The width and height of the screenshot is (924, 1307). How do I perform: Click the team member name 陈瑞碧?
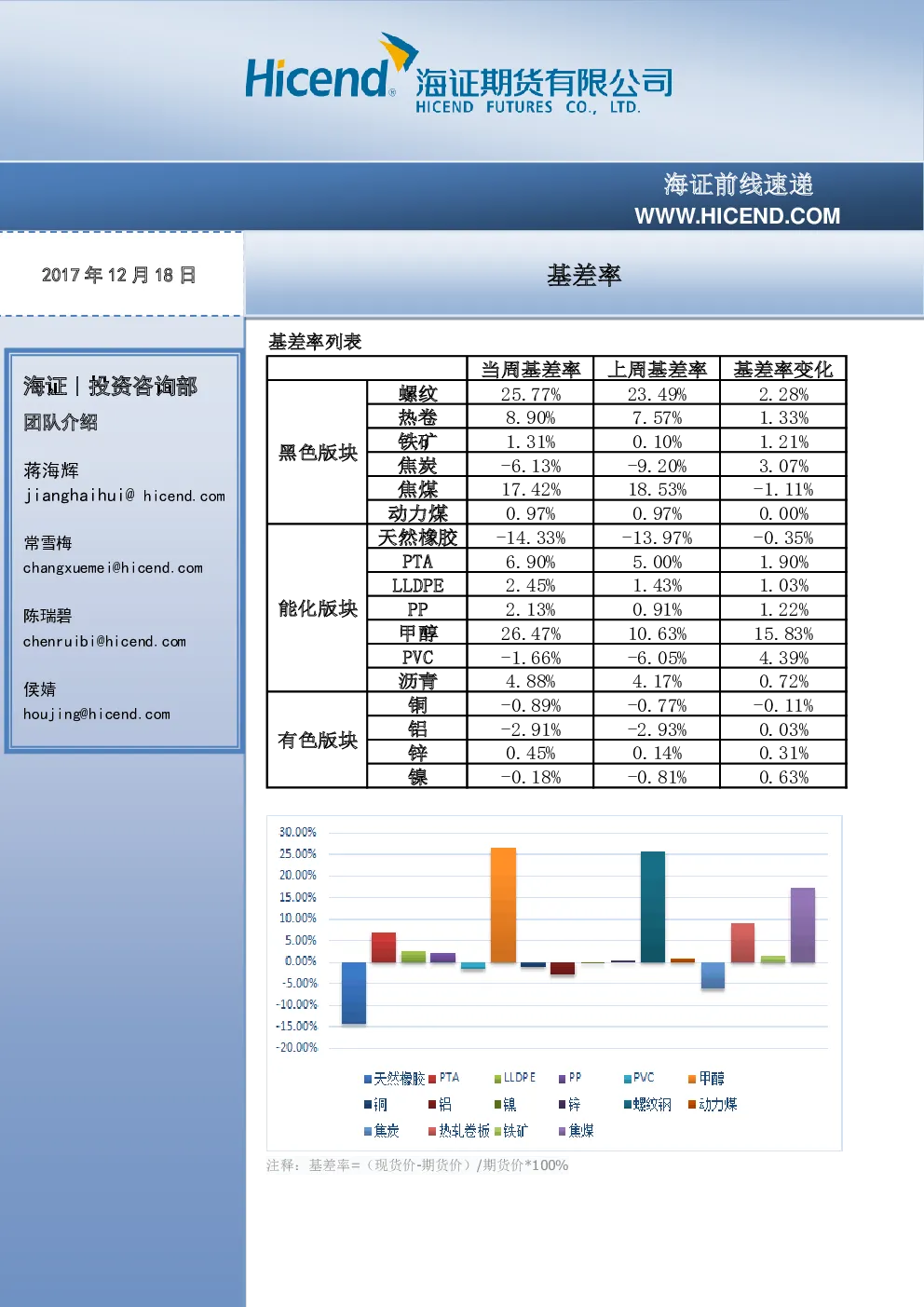coord(48,616)
